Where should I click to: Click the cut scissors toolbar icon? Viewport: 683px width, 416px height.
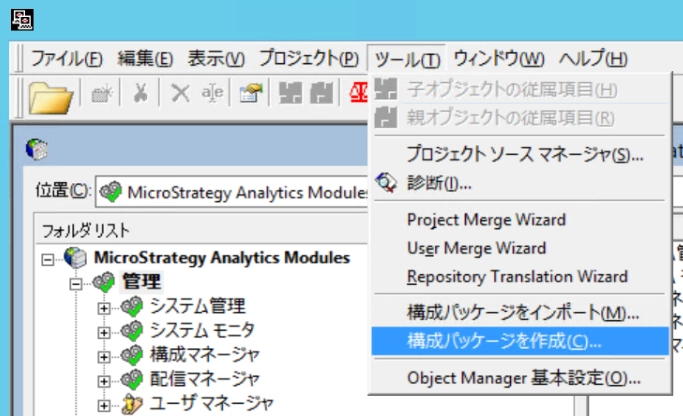point(140,93)
